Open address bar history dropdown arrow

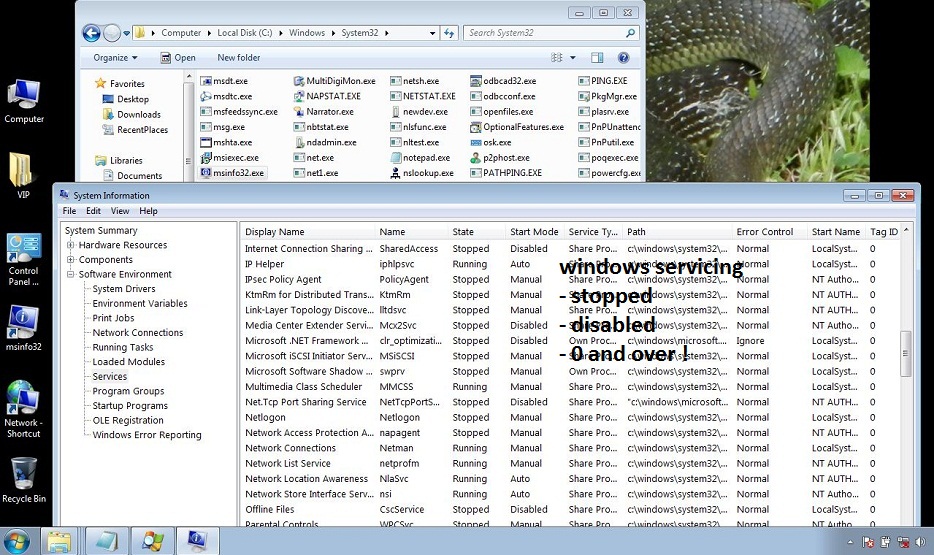432,33
